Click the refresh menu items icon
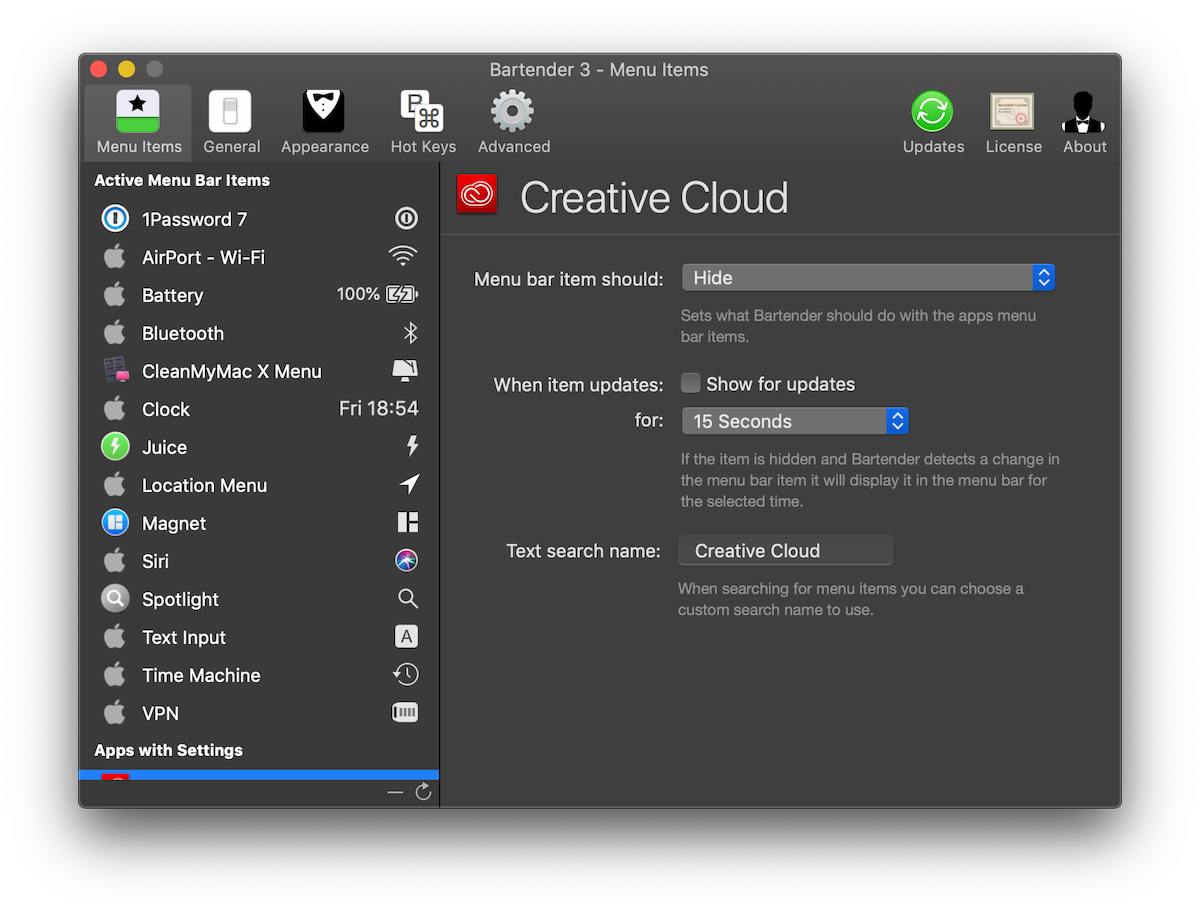The height and width of the screenshot is (912, 1200). pyautogui.click(x=423, y=792)
